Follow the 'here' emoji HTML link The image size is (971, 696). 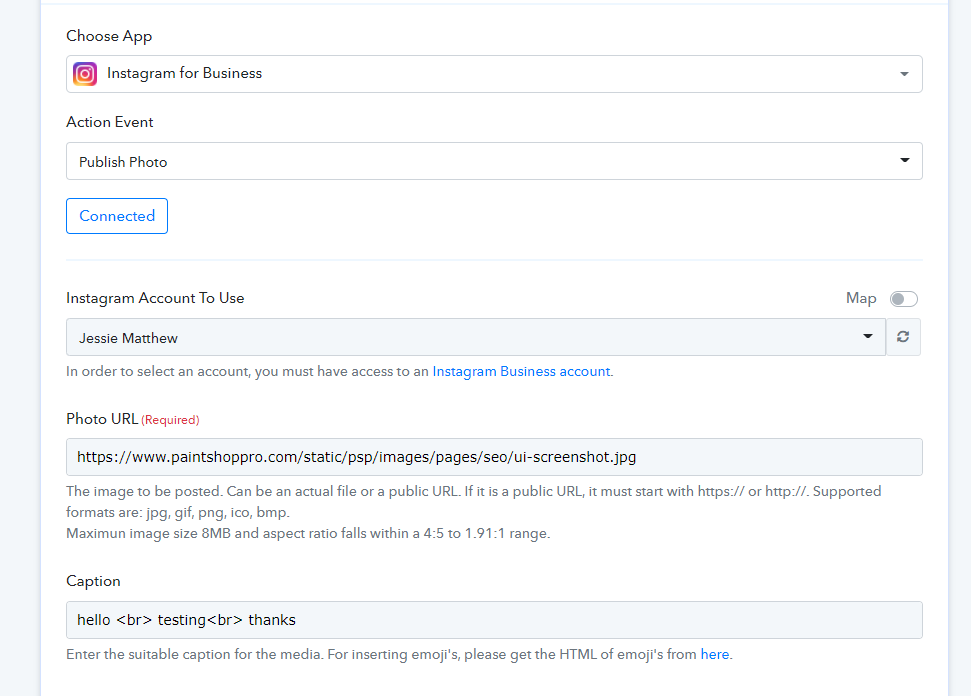point(715,655)
